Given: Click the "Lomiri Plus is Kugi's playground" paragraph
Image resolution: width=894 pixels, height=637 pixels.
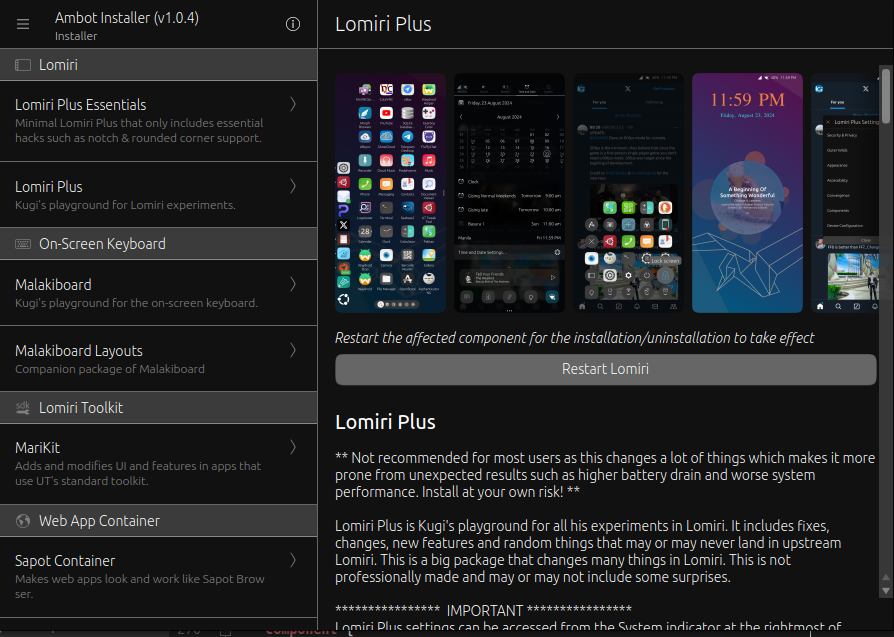Looking at the screenshot, I should pyautogui.click(x=588, y=551).
